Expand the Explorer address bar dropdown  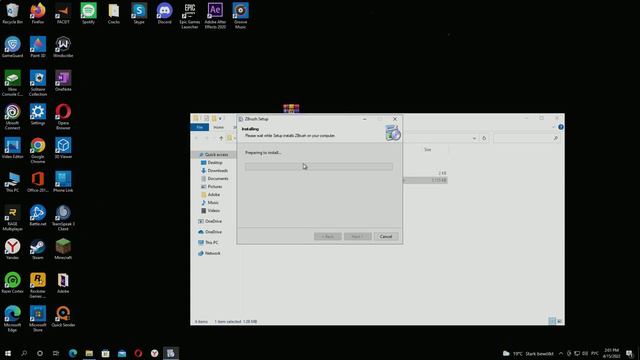tap(474, 138)
